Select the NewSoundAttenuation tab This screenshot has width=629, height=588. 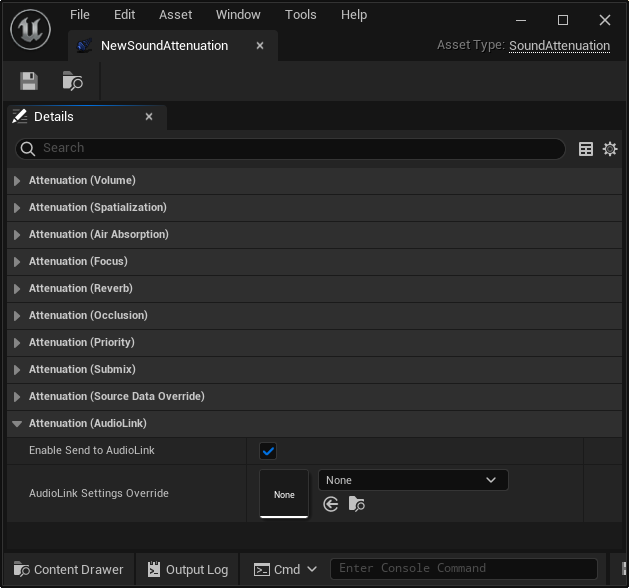coord(164,46)
